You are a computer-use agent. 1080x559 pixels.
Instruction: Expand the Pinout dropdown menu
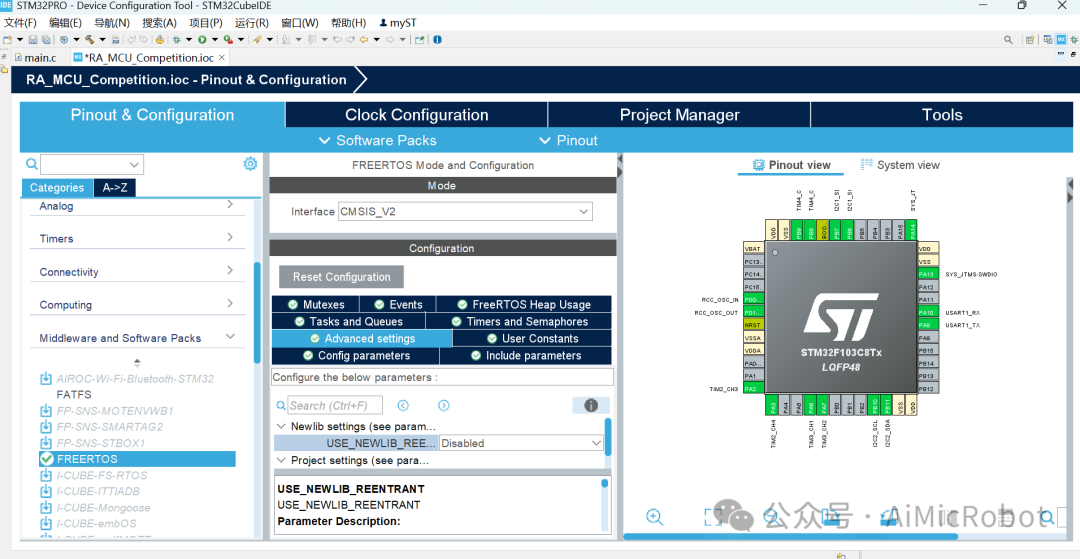[568, 140]
